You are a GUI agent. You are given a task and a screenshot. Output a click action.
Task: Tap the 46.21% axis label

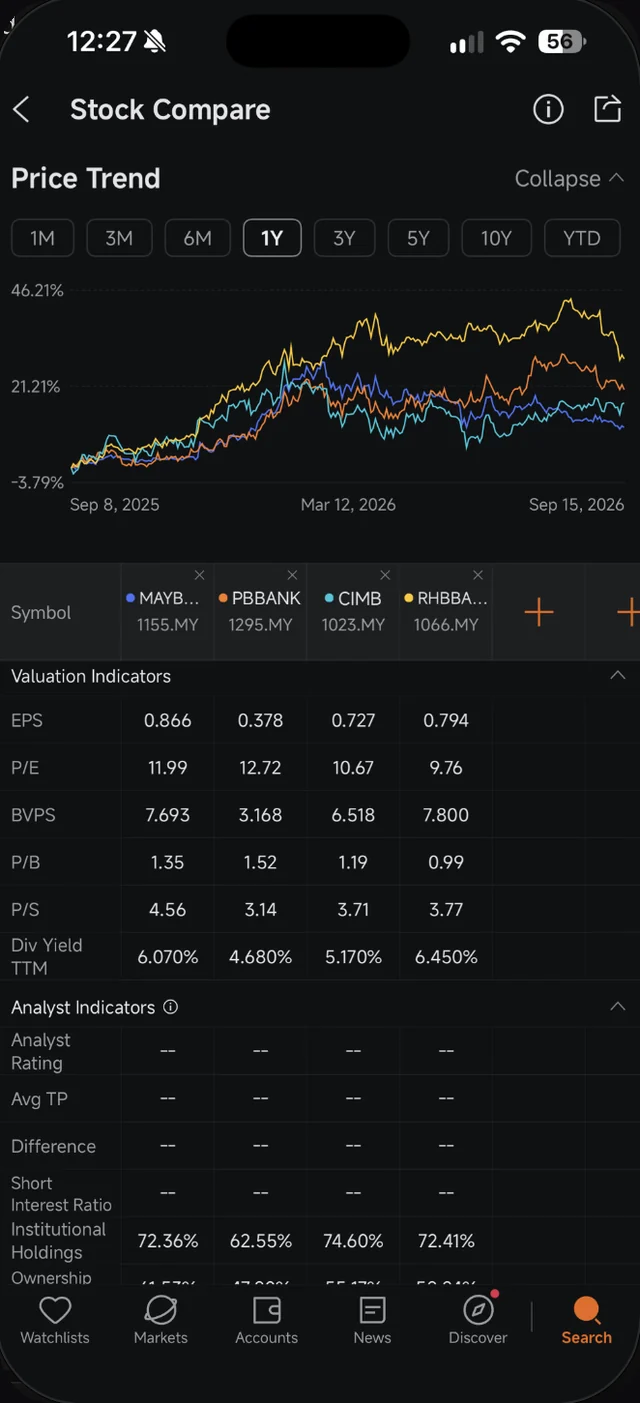(37, 291)
